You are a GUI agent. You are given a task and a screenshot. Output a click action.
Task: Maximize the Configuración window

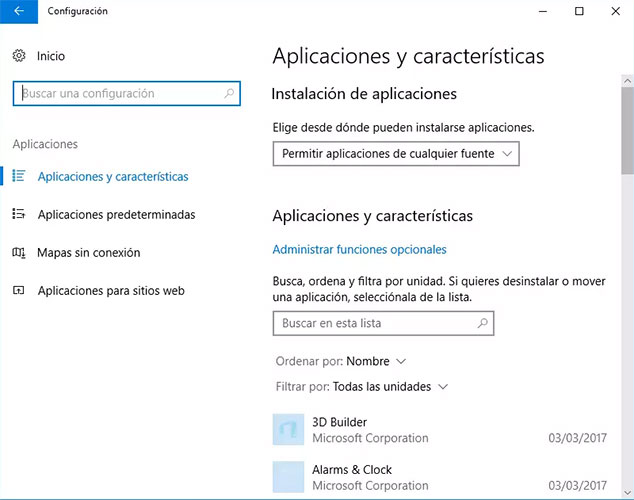pyautogui.click(x=579, y=11)
